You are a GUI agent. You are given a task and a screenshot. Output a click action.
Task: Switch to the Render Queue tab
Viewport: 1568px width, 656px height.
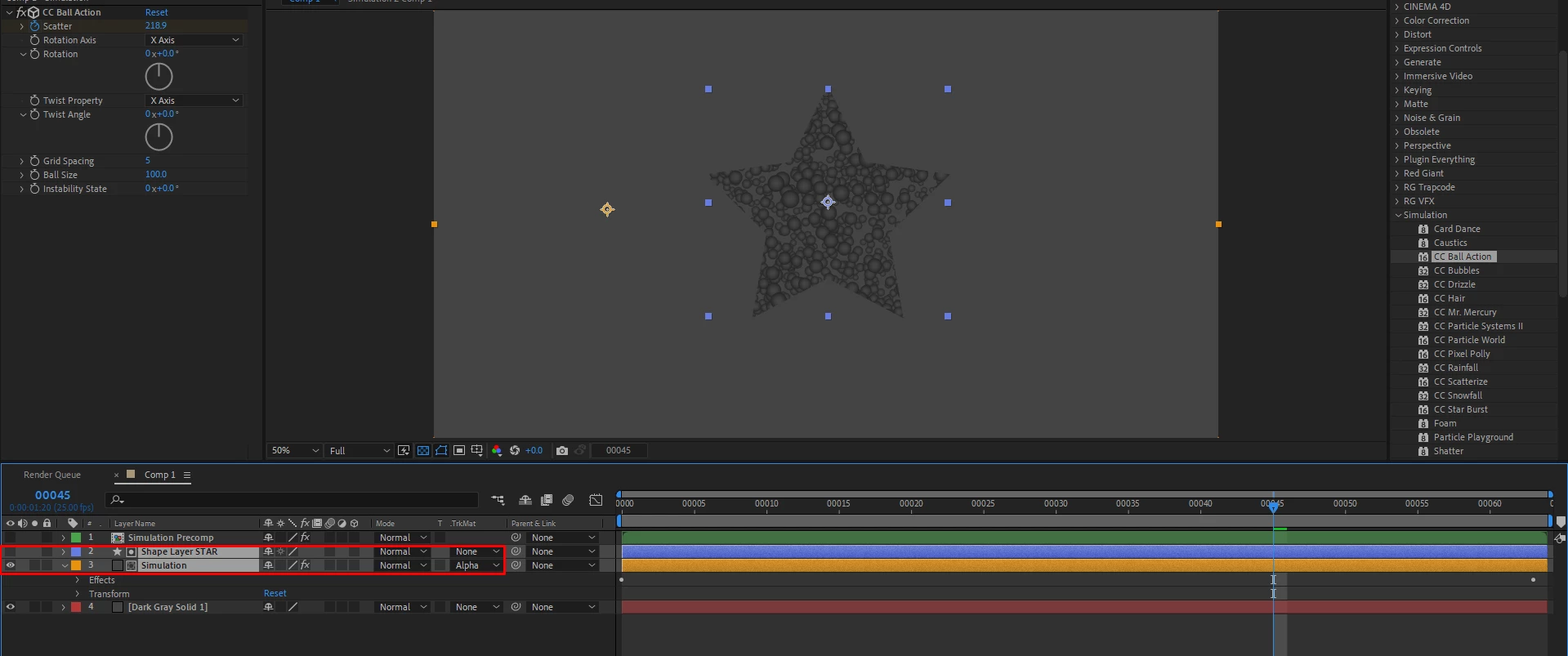point(52,475)
